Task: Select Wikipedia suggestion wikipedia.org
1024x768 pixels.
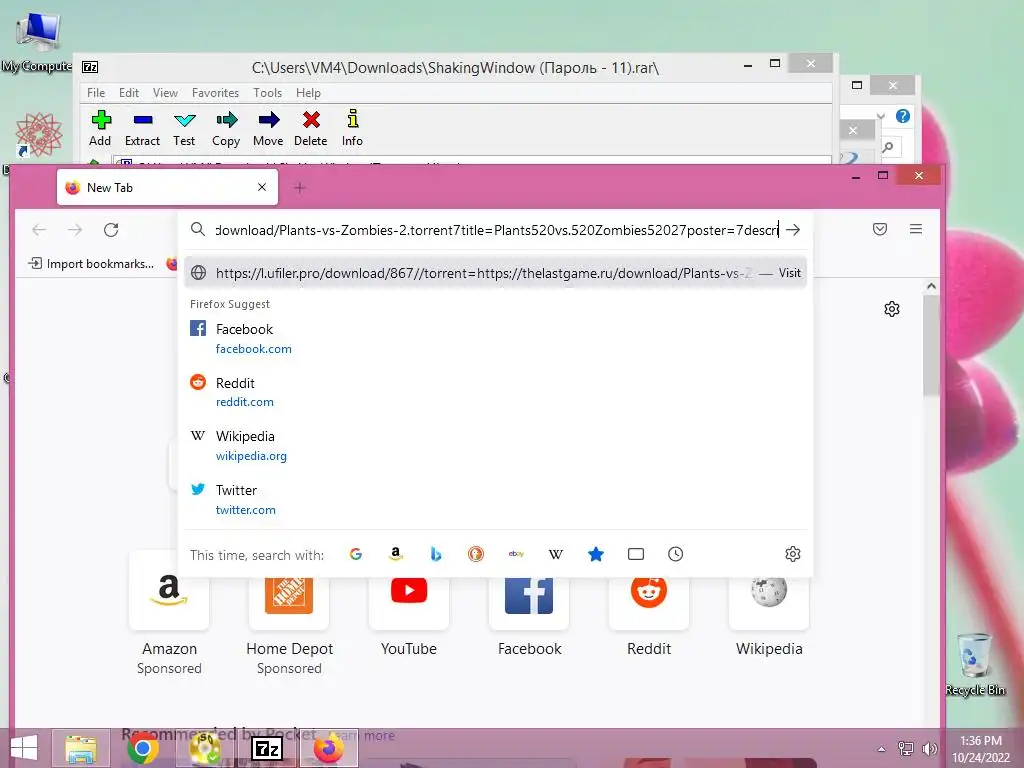Action: click(x=495, y=445)
